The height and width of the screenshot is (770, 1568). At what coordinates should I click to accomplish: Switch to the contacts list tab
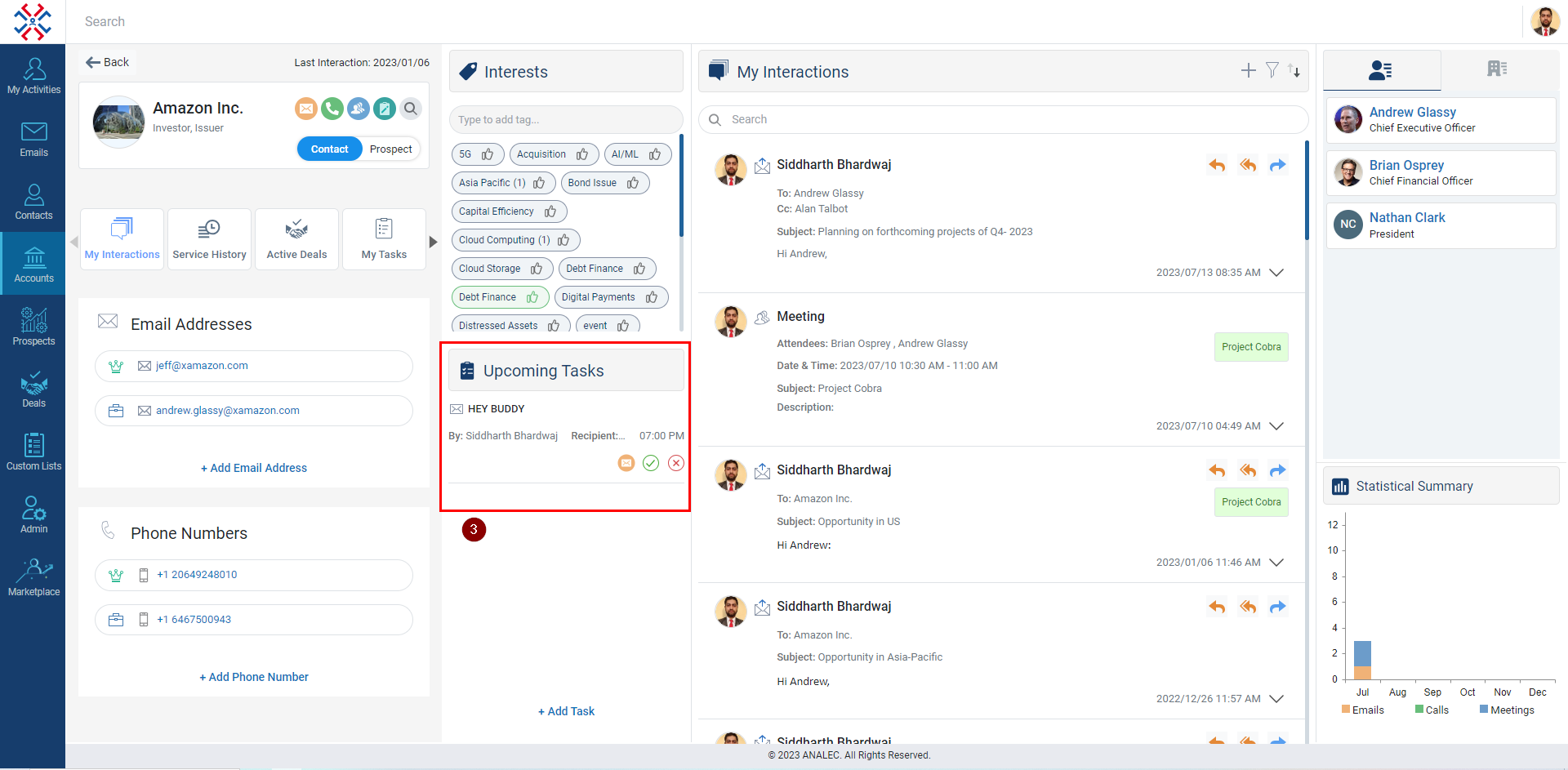[1381, 70]
